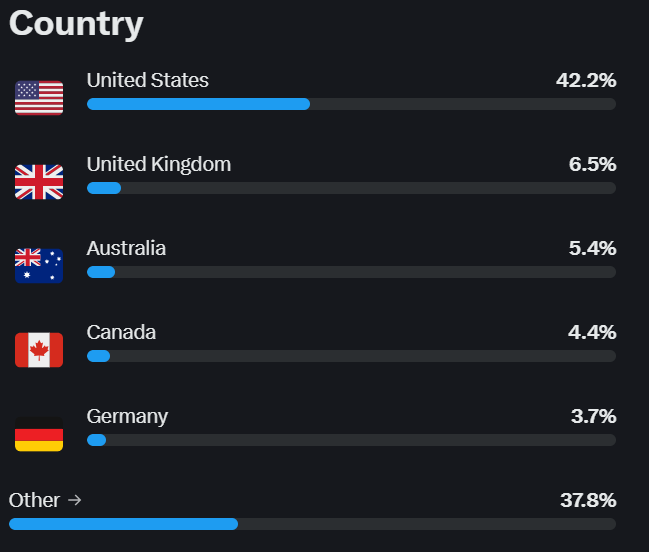Click the 42.2% value for United States
Screen dimensions: 649x552
586,80
